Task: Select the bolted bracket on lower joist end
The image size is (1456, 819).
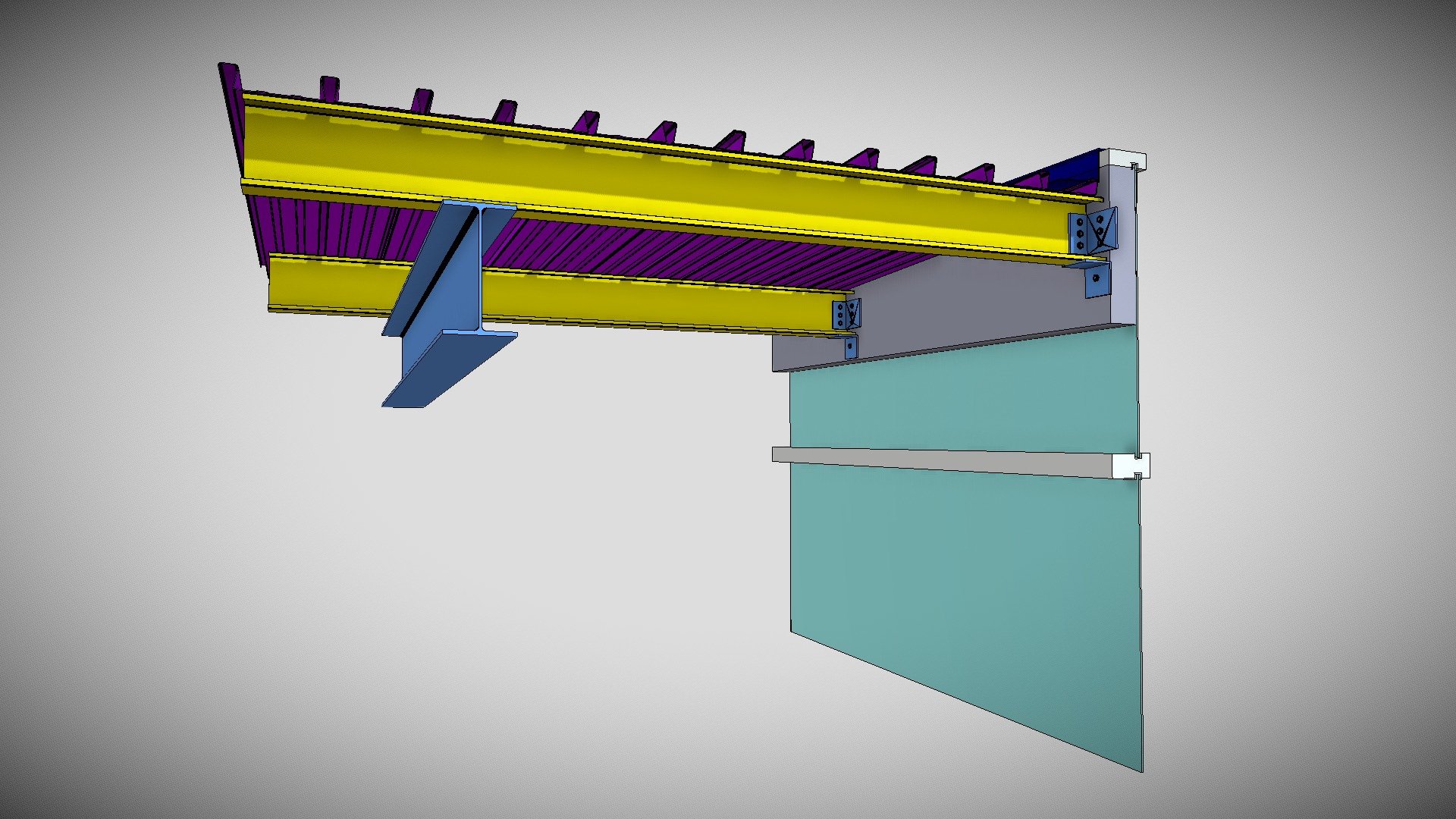Action: tap(847, 314)
